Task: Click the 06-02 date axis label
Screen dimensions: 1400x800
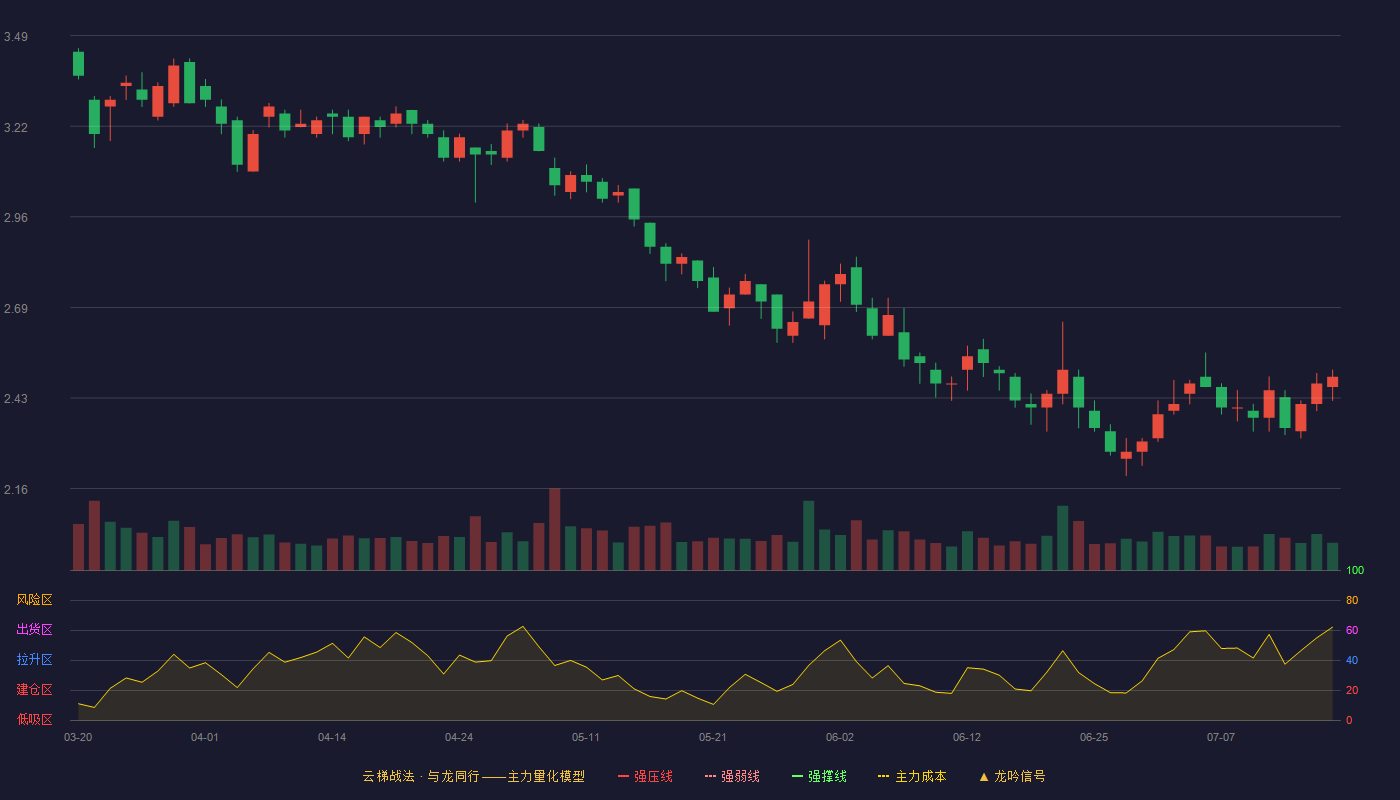Action: (840, 737)
